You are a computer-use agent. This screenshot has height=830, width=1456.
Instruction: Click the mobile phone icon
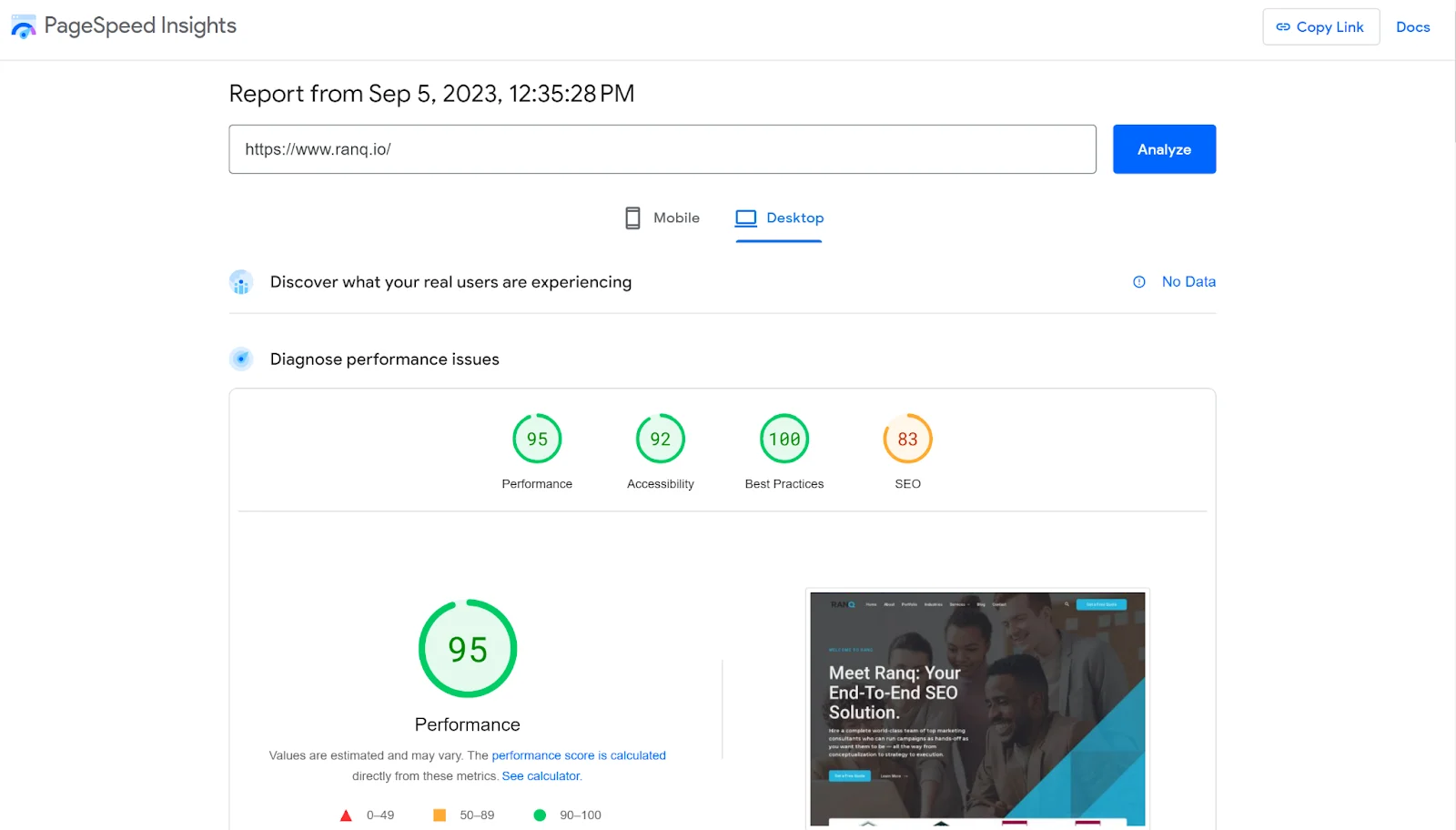pos(632,218)
